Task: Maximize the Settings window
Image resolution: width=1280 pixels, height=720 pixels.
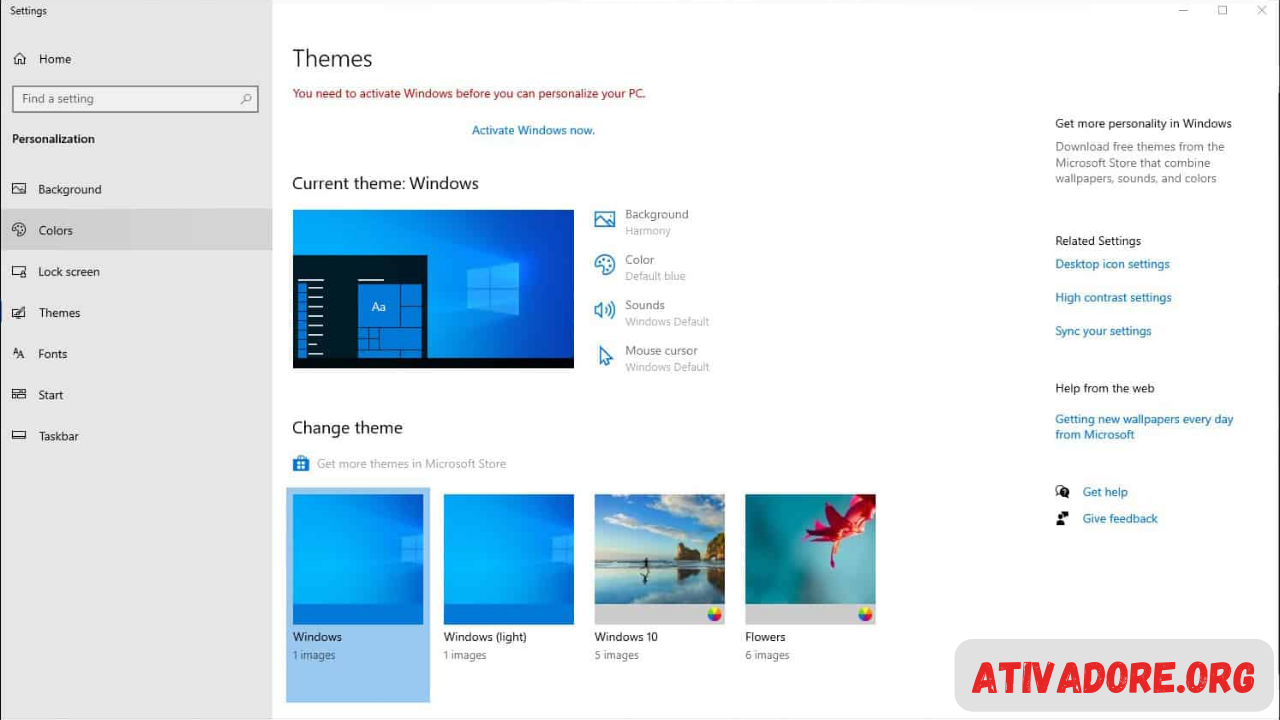Action: [x=1222, y=11]
